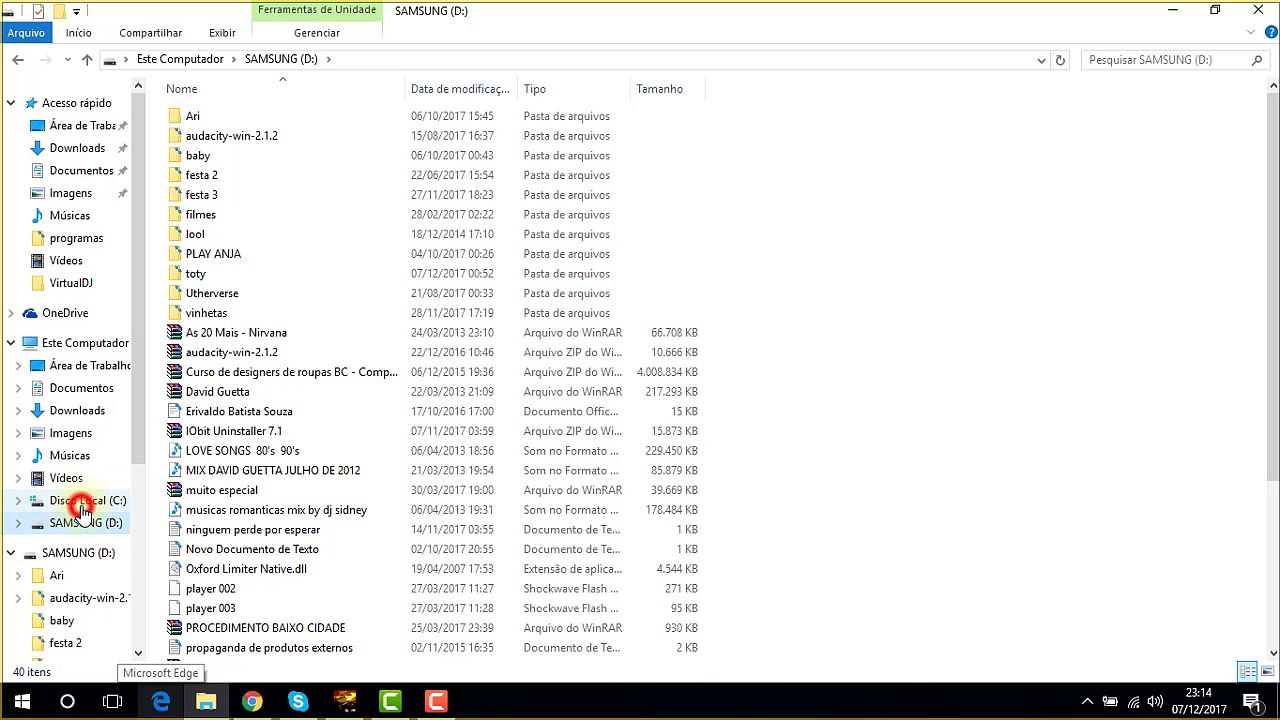The width and height of the screenshot is (1280, 720).
Task: Expand the ribbon with the chevron arrow
Action: point(1251,33)
